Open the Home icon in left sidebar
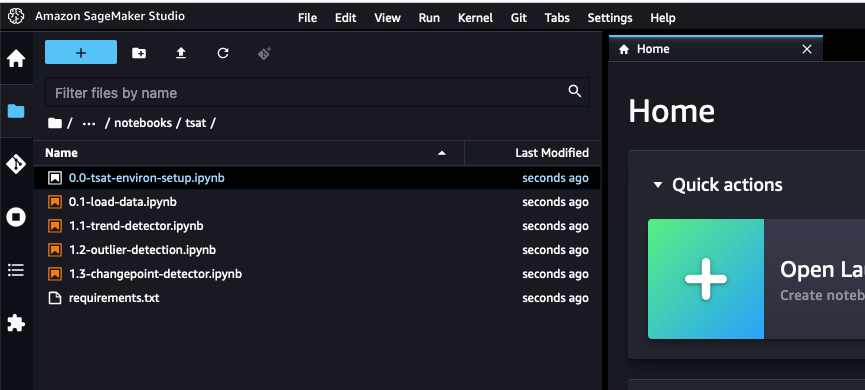The image size is (865, 390). click(16, 58)
